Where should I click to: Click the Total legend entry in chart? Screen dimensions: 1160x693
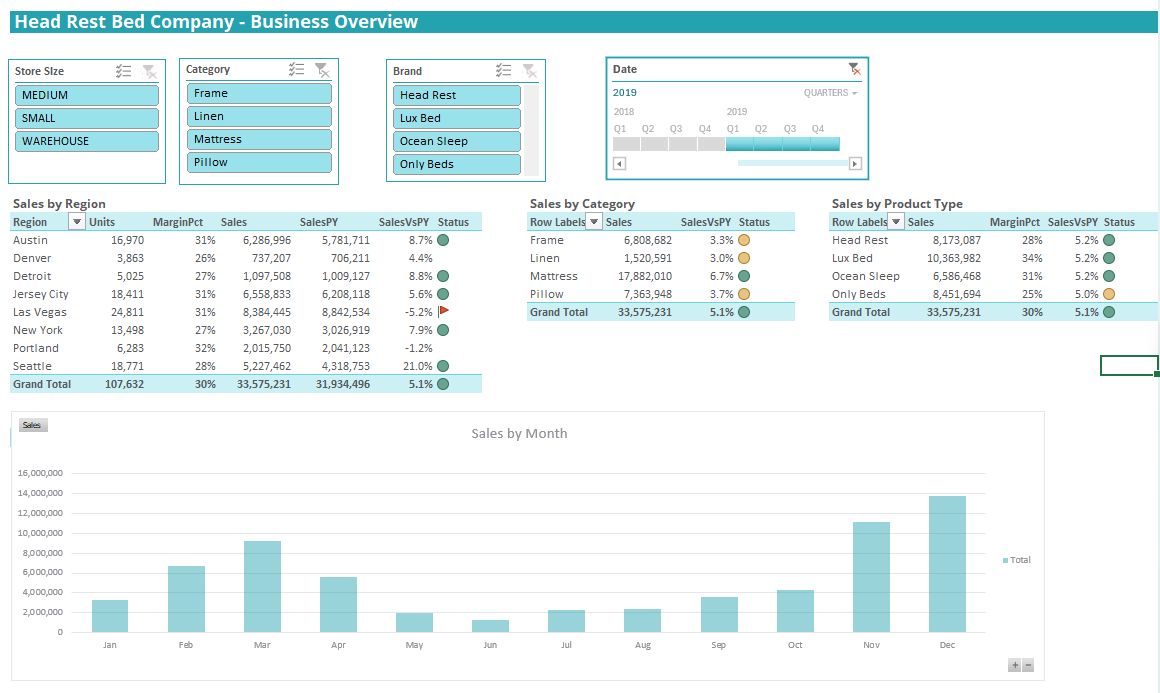click(1016, 560)
